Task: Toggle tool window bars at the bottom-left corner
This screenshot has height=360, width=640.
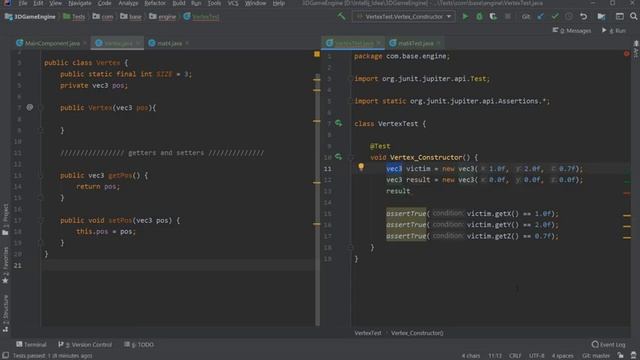Action: tap(5, 356)
